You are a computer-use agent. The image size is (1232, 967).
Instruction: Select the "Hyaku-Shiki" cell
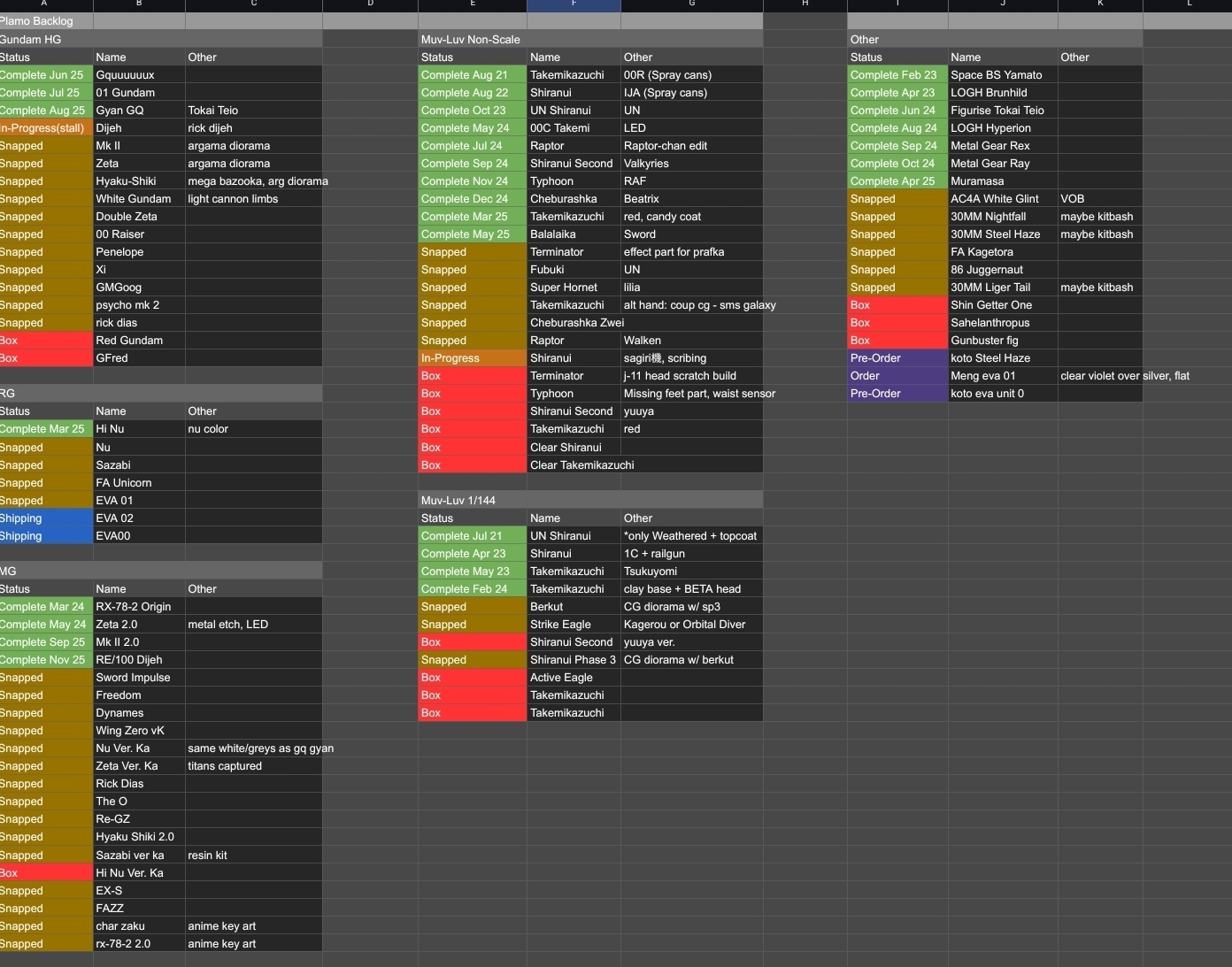[x=139, y=181]
